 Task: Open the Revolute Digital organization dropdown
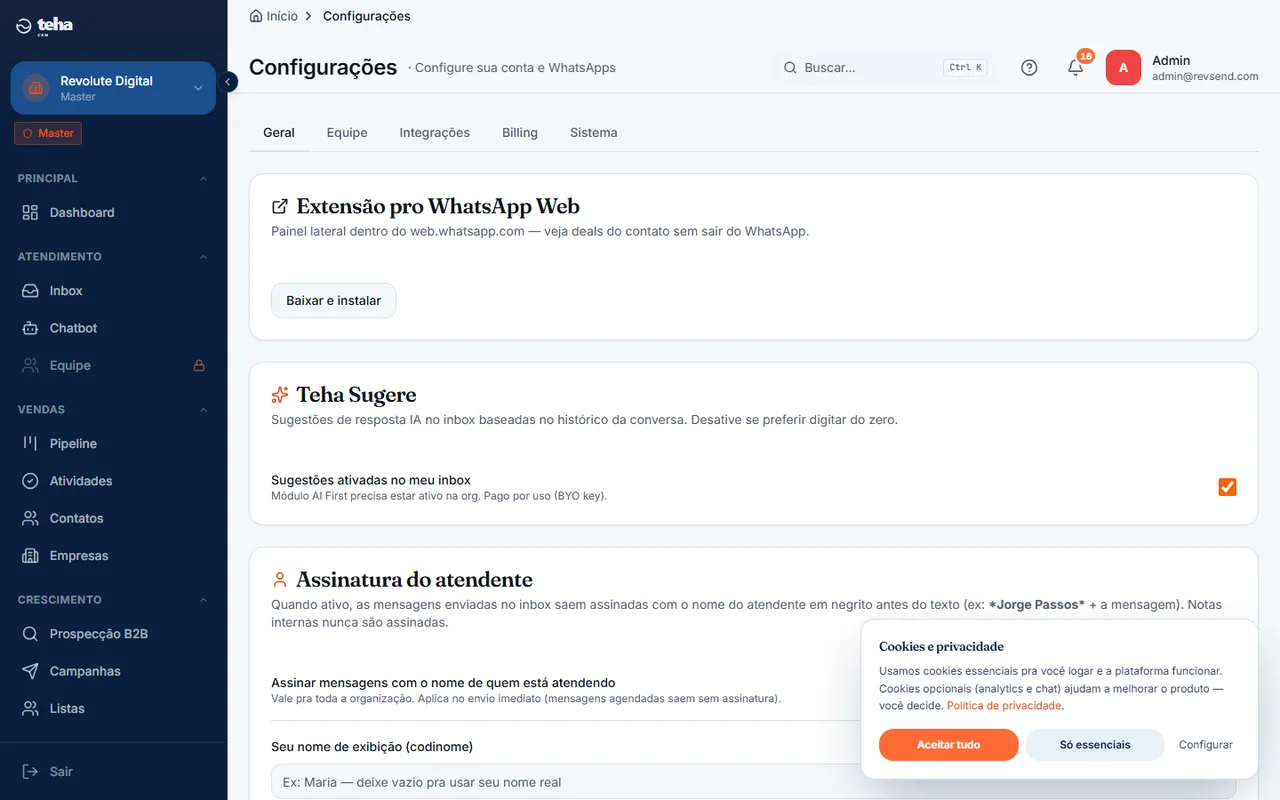coord(113,88)
